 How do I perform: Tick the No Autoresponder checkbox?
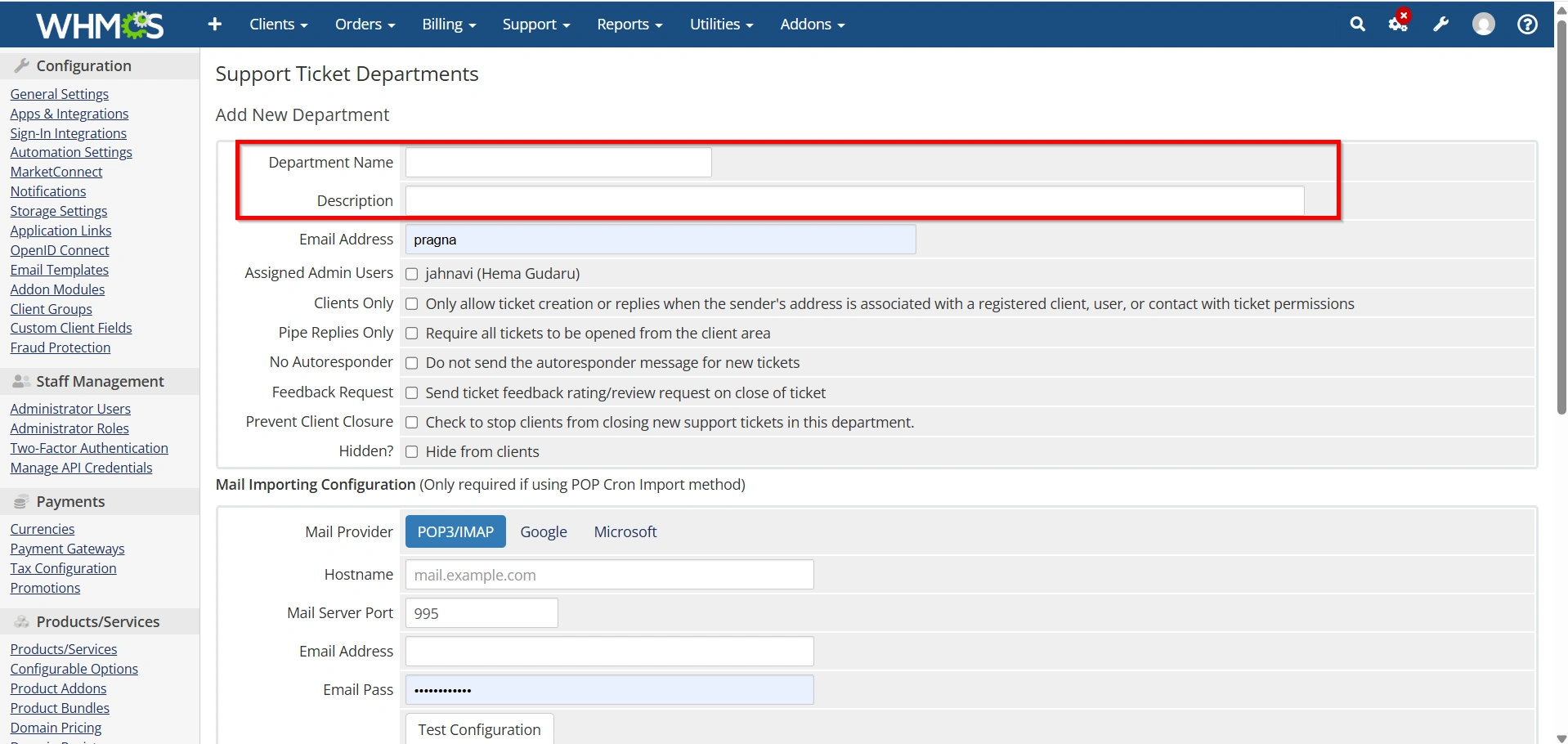[x=412, y=363]
